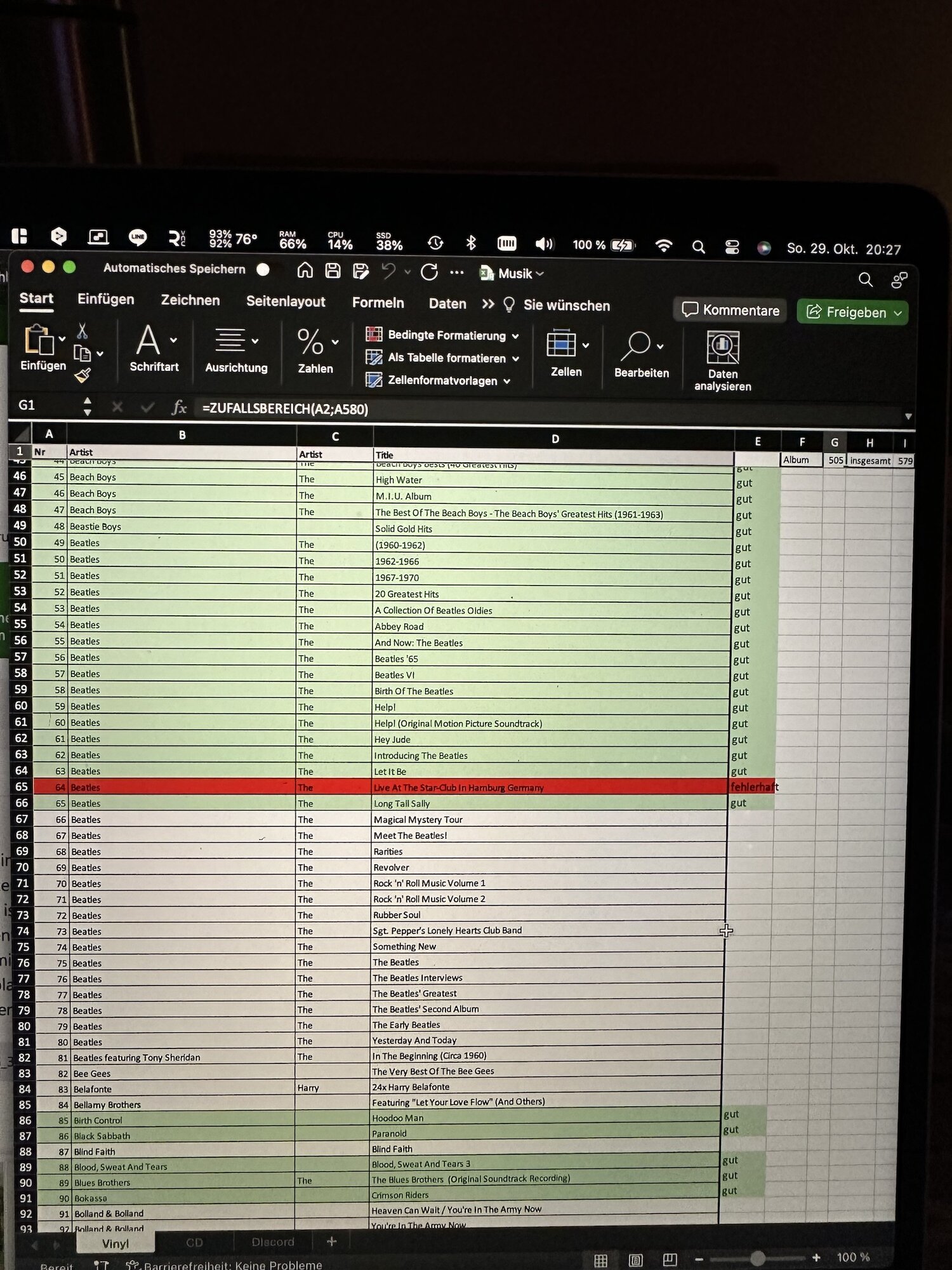
Task: Expand the paste options dropdown arrow
Action: 62,339
